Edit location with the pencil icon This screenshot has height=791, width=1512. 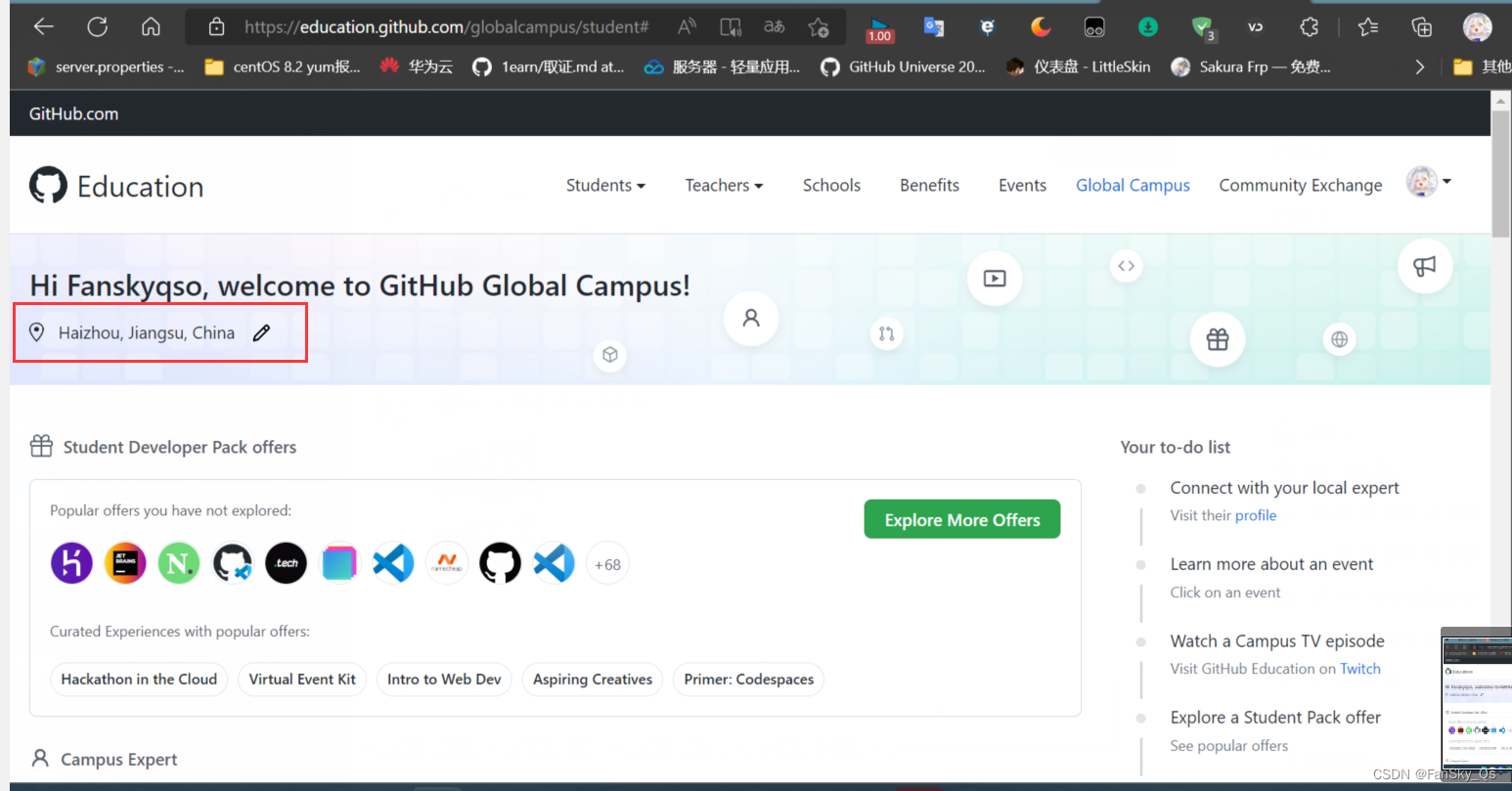point(261,333)
